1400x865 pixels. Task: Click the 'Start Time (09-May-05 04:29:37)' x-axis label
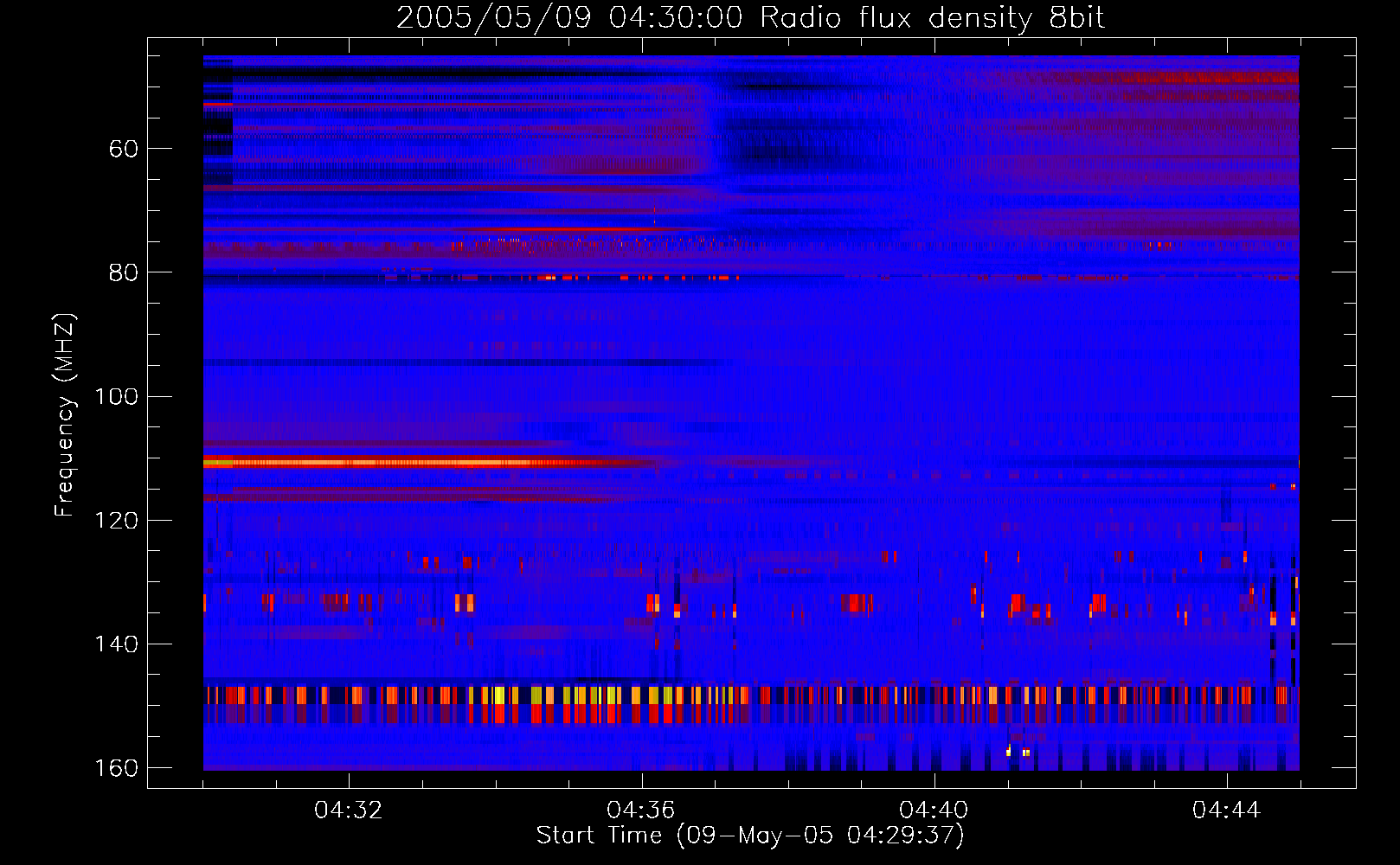750,836
